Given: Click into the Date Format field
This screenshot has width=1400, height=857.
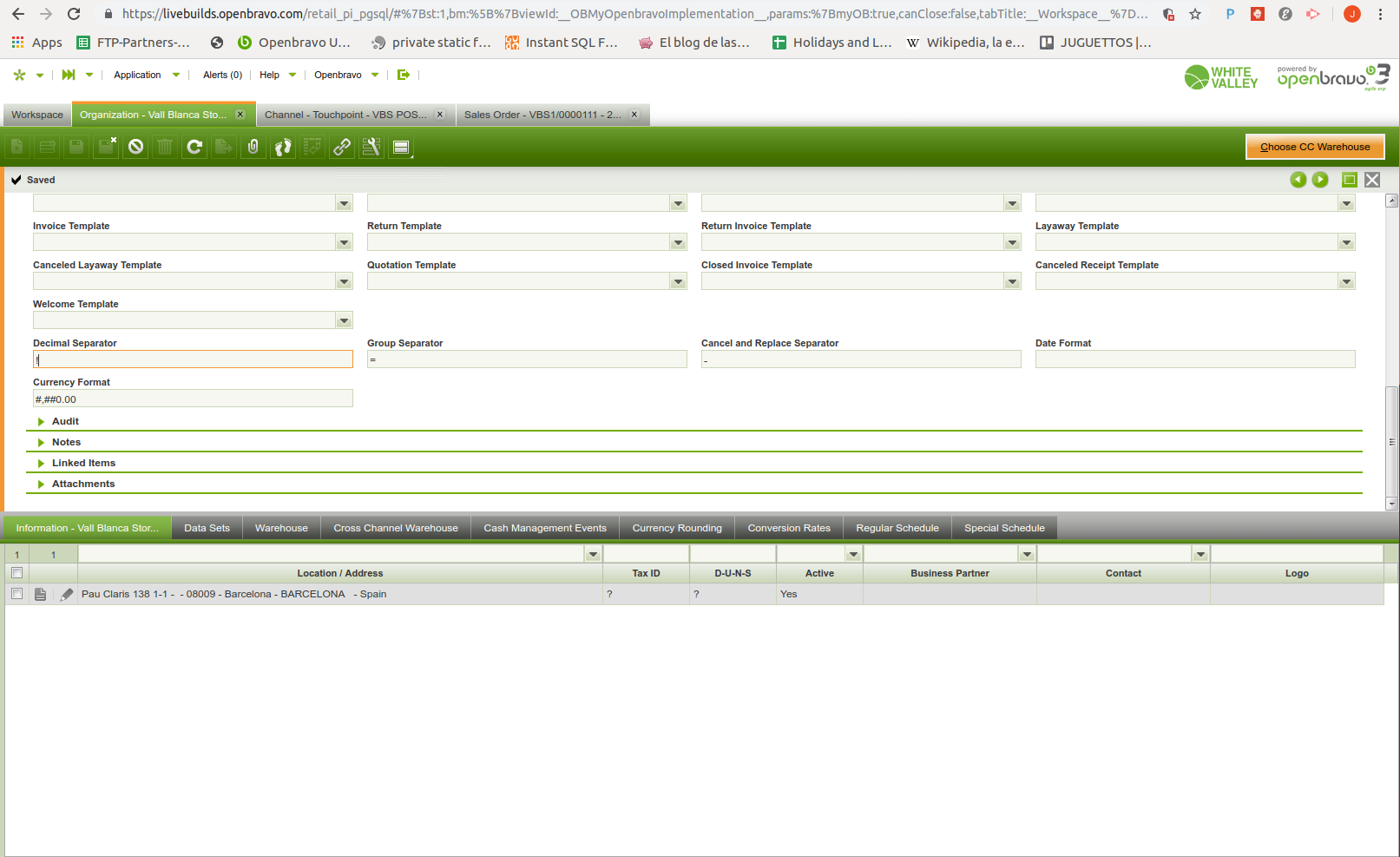Looking at the screenshot, I should tap(1194, 359).
